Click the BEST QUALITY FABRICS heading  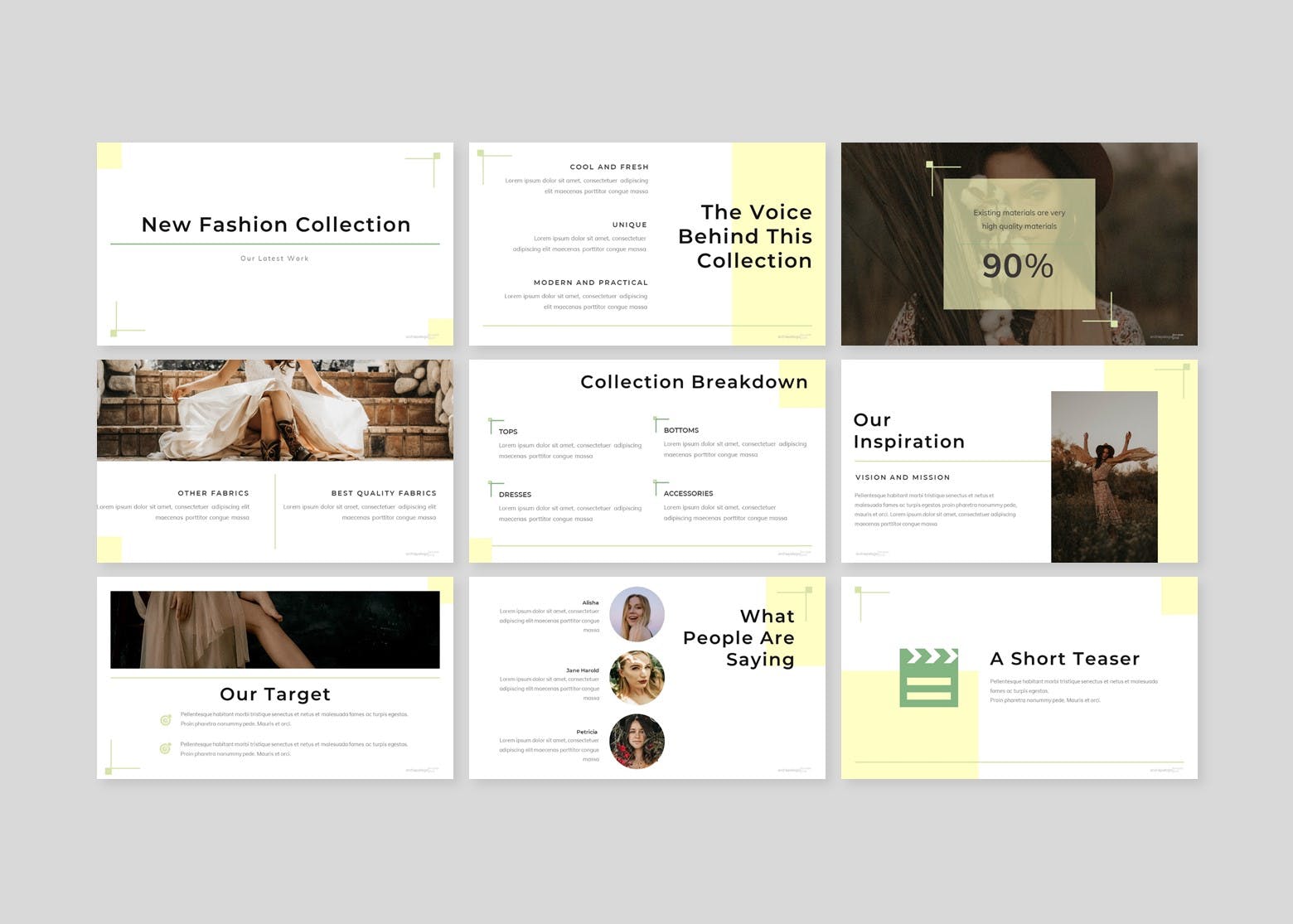click(x=383, y=493)
